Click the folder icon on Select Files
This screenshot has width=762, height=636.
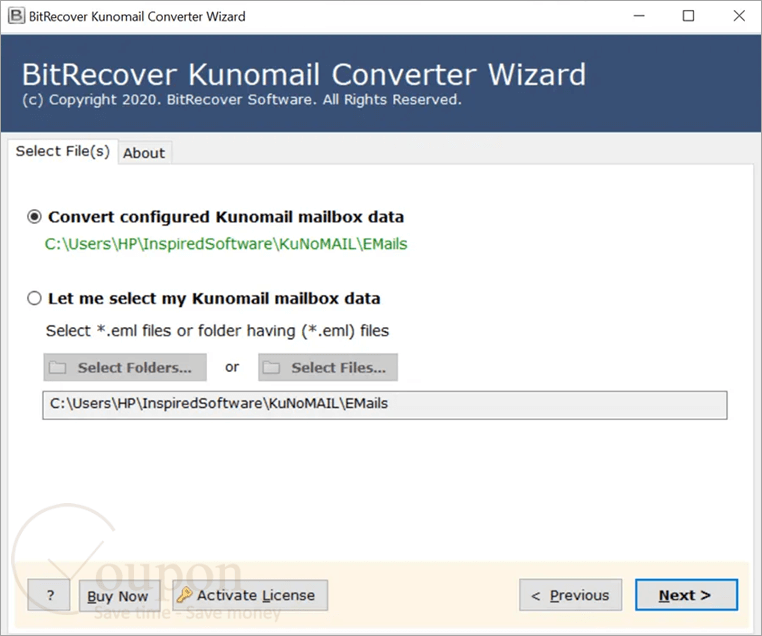pyautogui.click(x=271, y=367)
